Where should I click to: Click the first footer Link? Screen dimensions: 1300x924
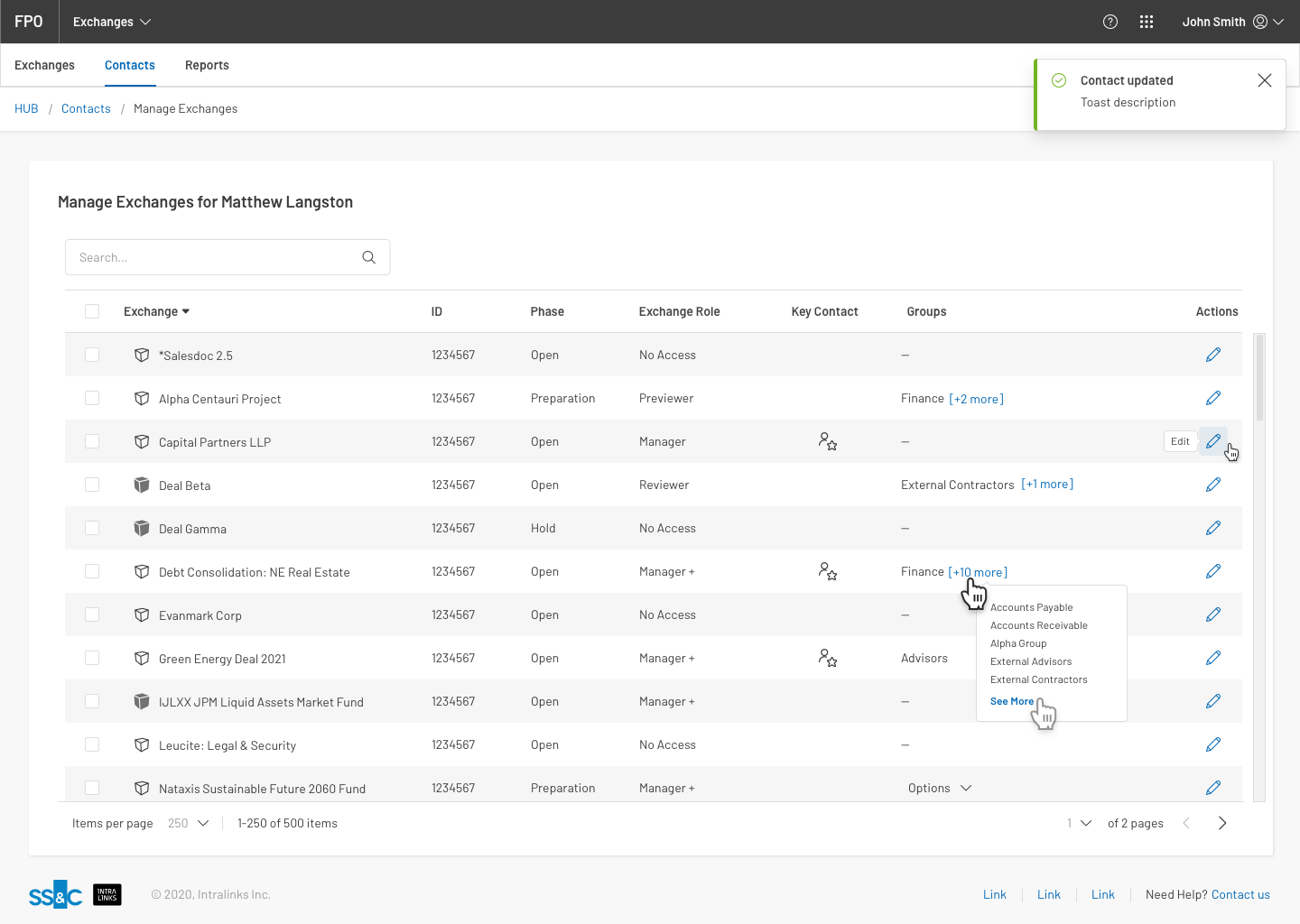(995, 894)
